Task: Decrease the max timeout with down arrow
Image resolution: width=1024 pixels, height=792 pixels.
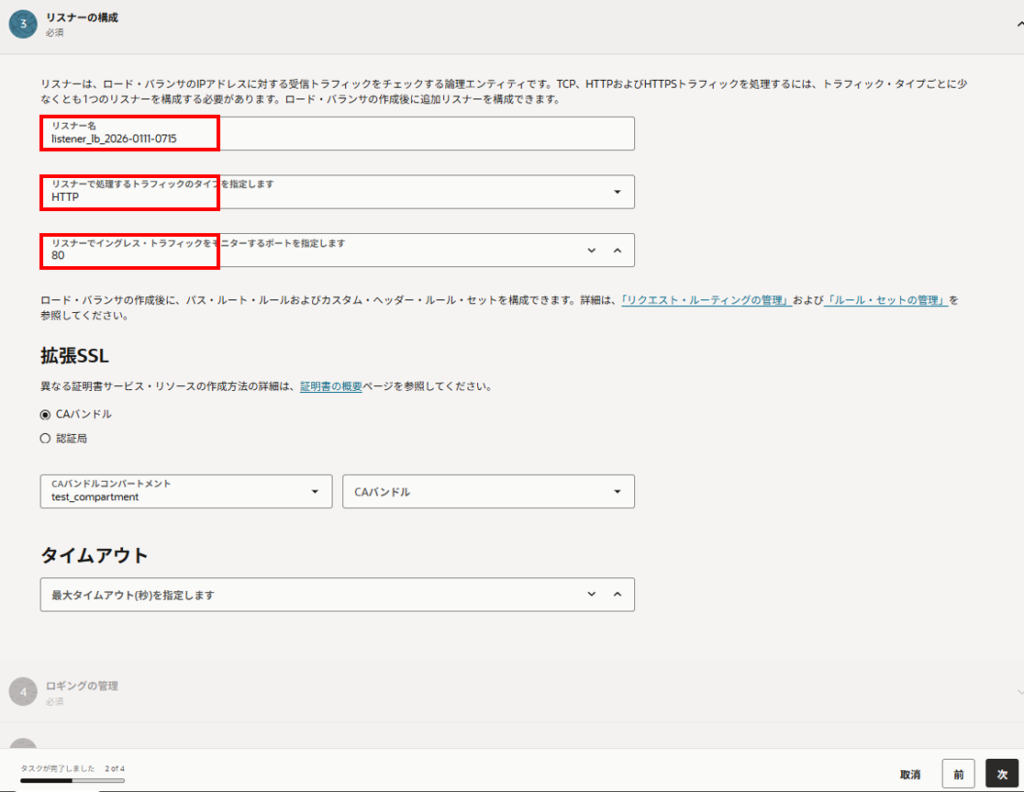Action: point(591,594)
